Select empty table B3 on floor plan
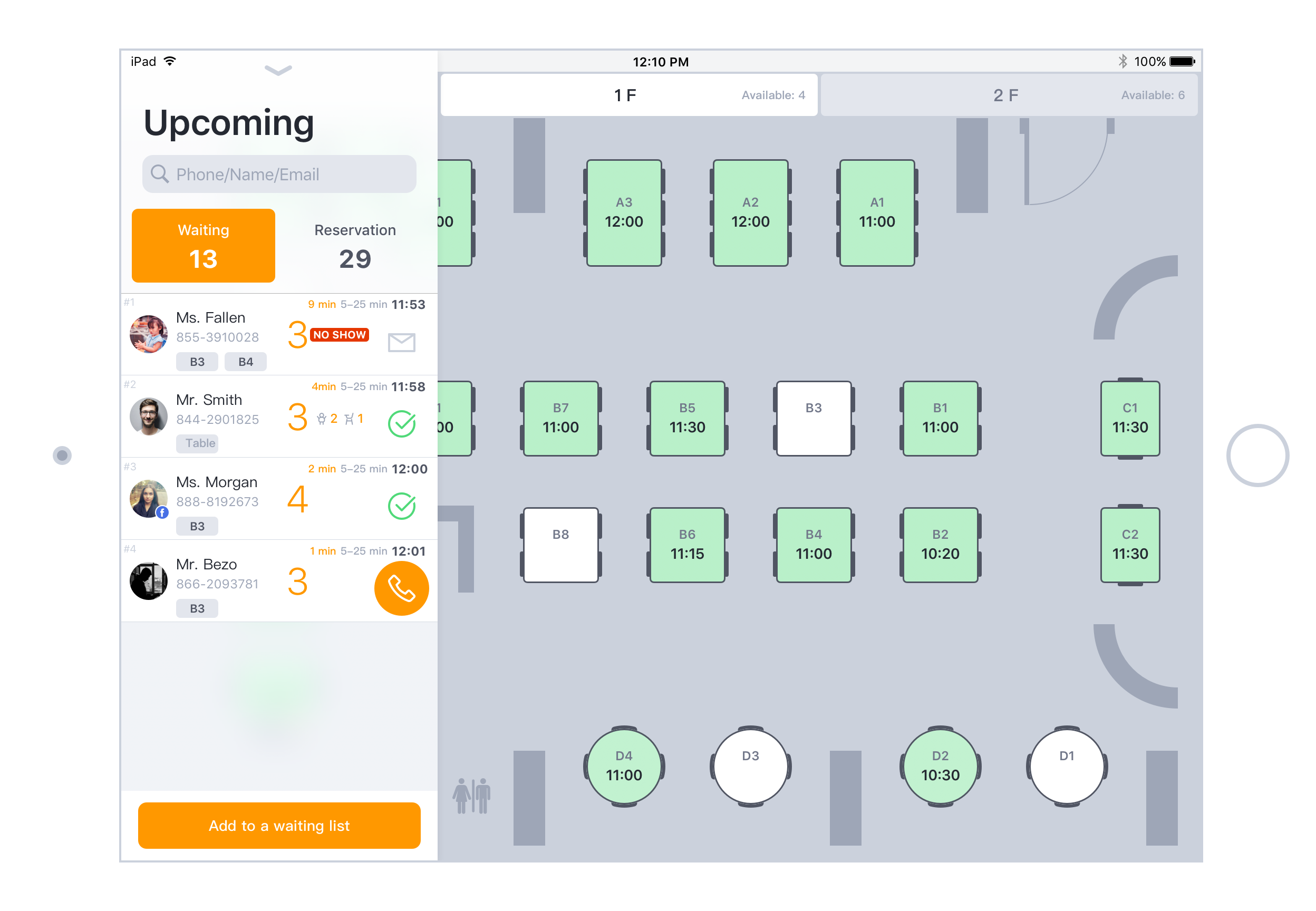 pos(813,419)
